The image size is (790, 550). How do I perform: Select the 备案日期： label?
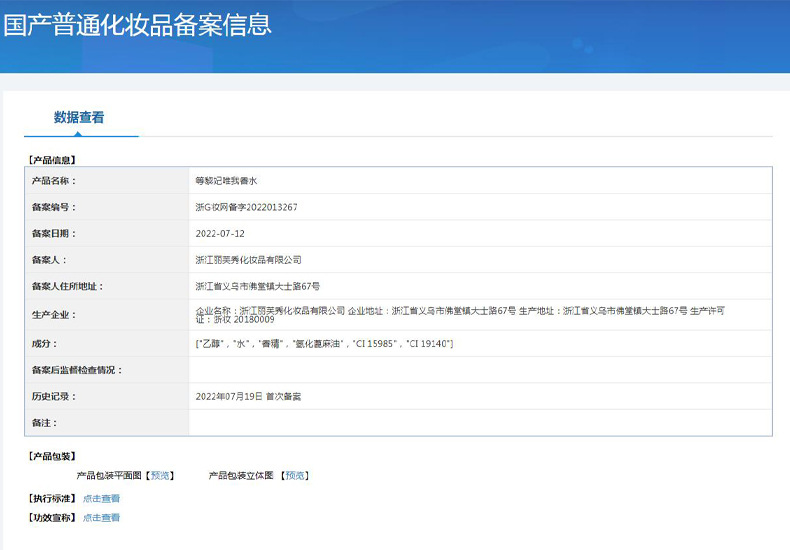click(54, 234)
